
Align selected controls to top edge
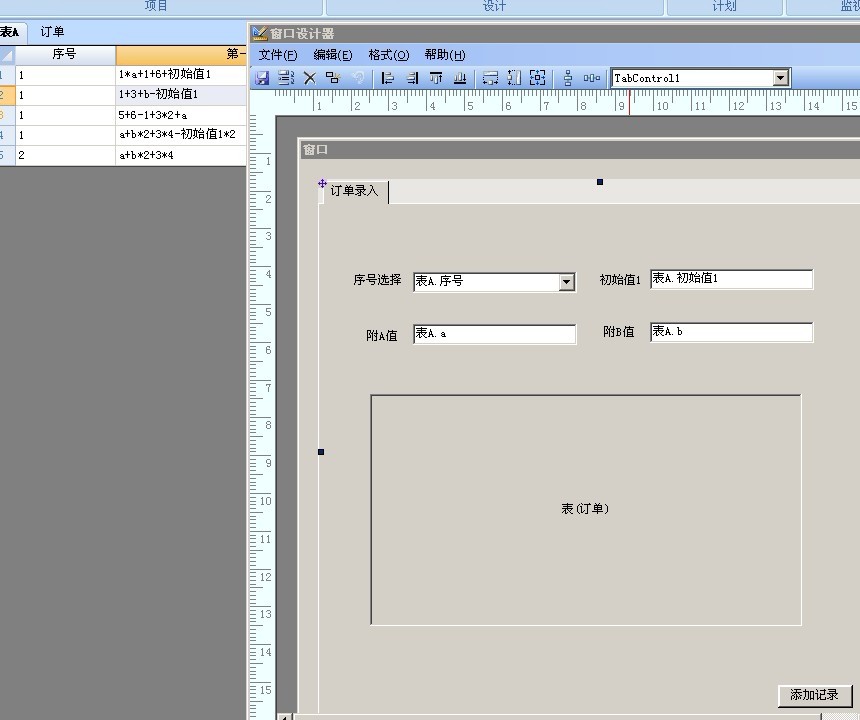pos(436,78)
